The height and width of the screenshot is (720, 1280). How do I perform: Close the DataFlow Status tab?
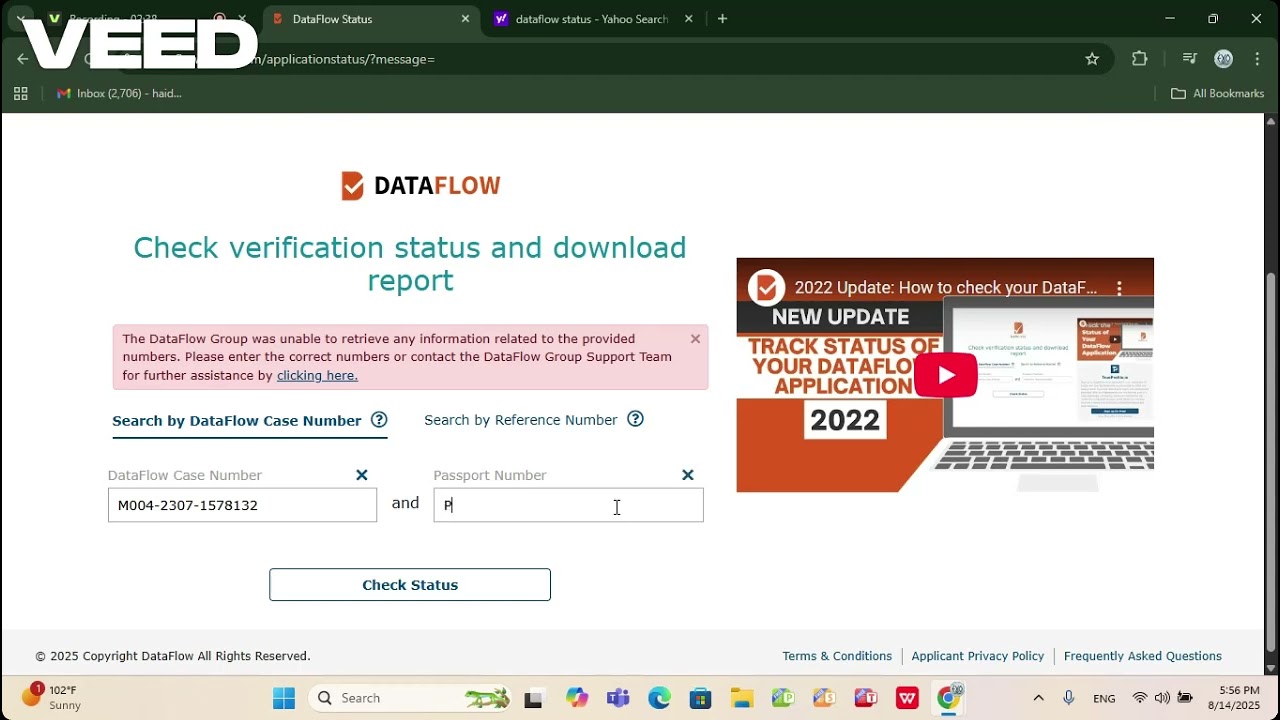coord(465,19)
